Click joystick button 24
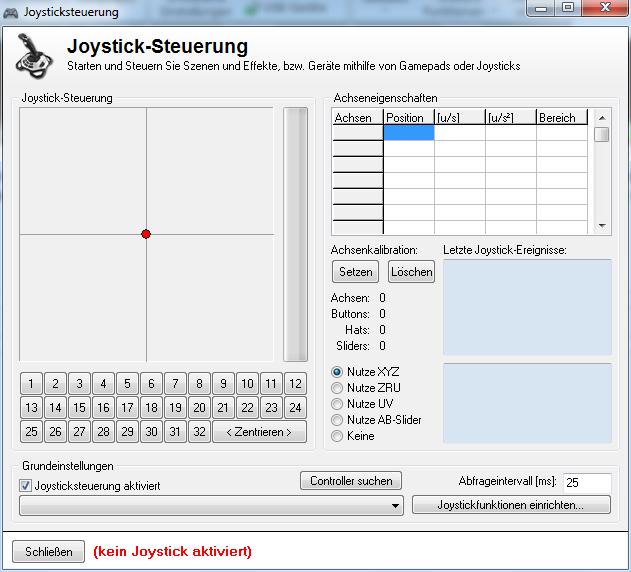The image size is (631, 572). (295, 408)
